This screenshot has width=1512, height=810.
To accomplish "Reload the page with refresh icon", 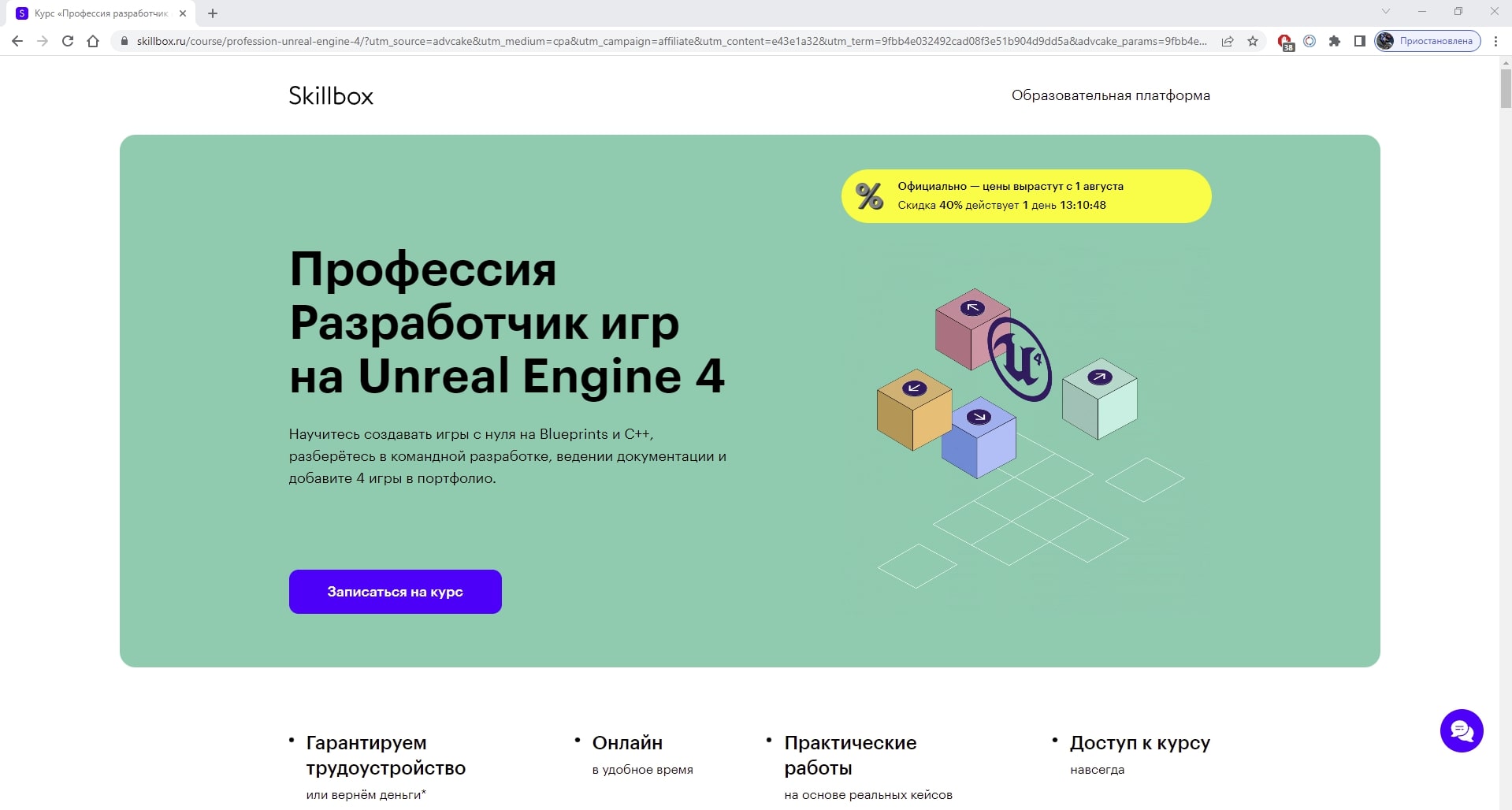I will pyautogui.click(x=68, y=41).
